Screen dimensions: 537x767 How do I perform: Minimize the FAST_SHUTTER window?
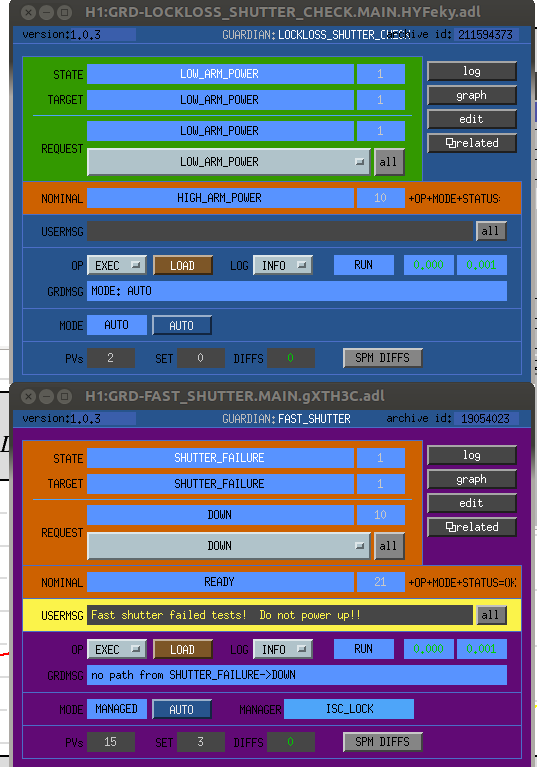pyautogui.click(x=46, y=396)
